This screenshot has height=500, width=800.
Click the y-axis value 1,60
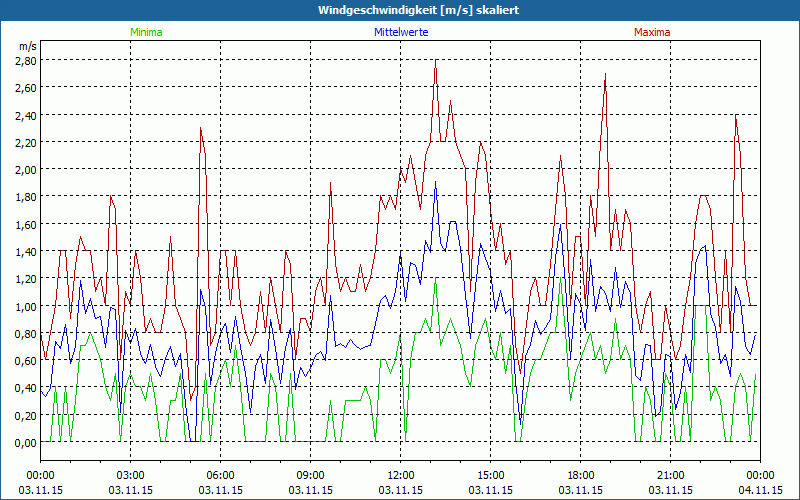click(26, 224)
